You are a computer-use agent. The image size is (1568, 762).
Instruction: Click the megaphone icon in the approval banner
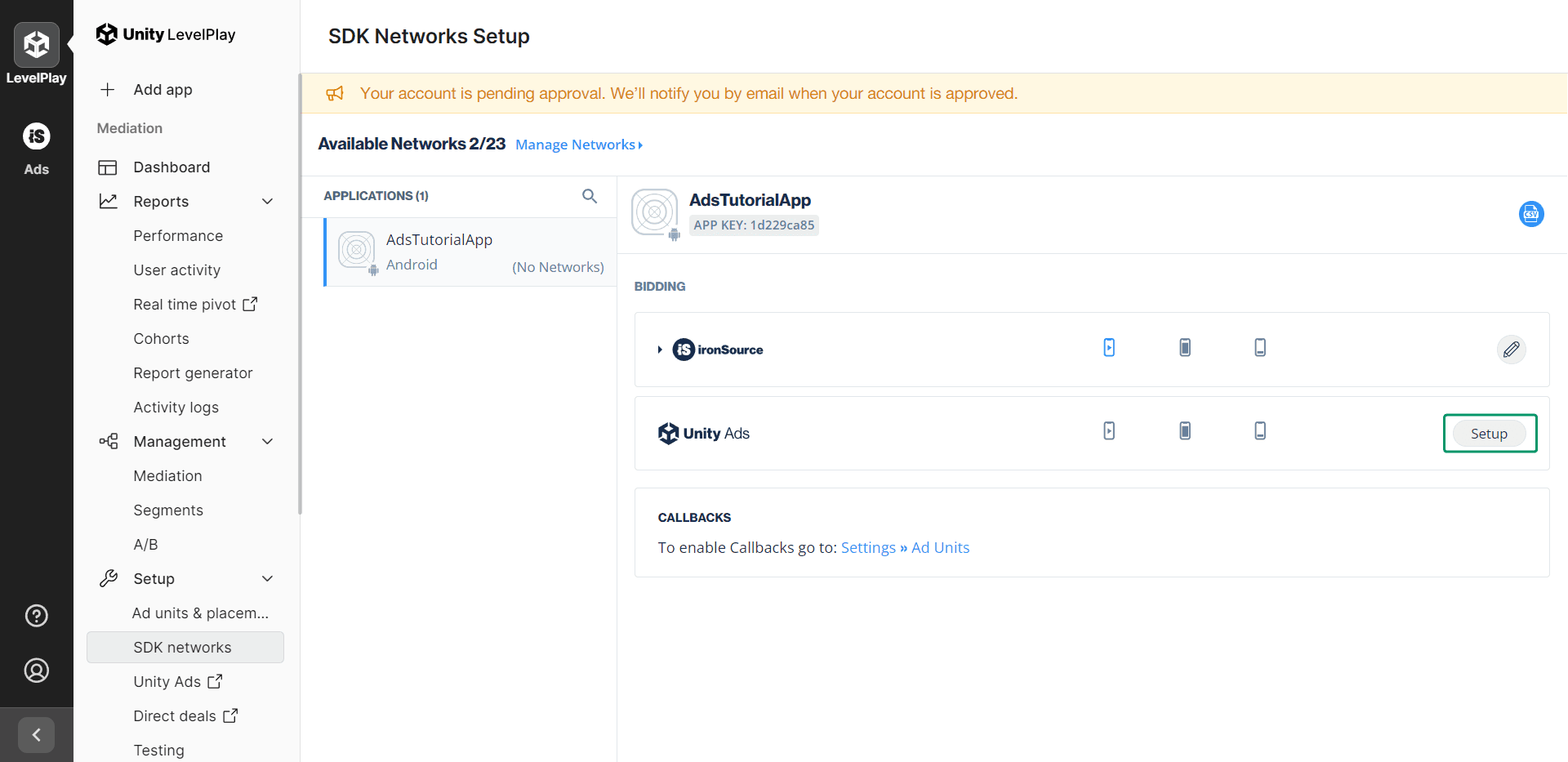click(x=335, y=94)
